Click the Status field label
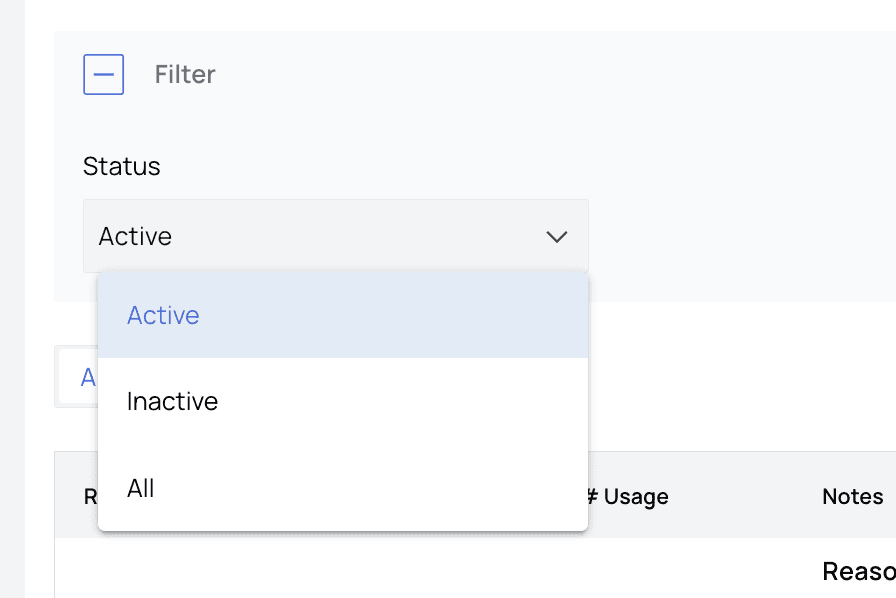The image size is (896, 598). click(121, 166)
